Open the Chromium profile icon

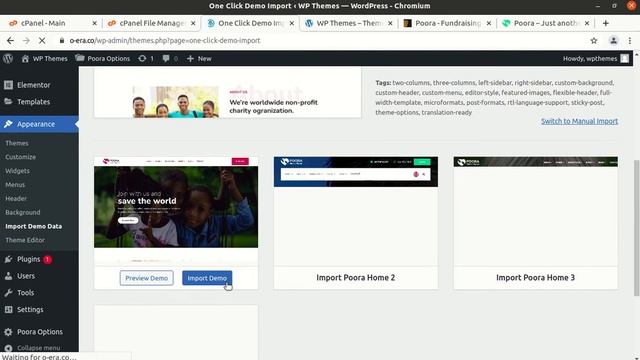pos(613,40)
